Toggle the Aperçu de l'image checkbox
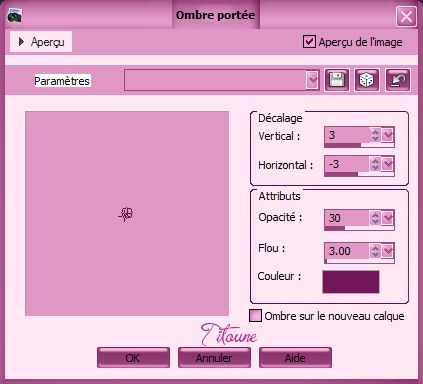Image resolution: width=423 pixels, height=384 pixels. [x=309, y=42]
